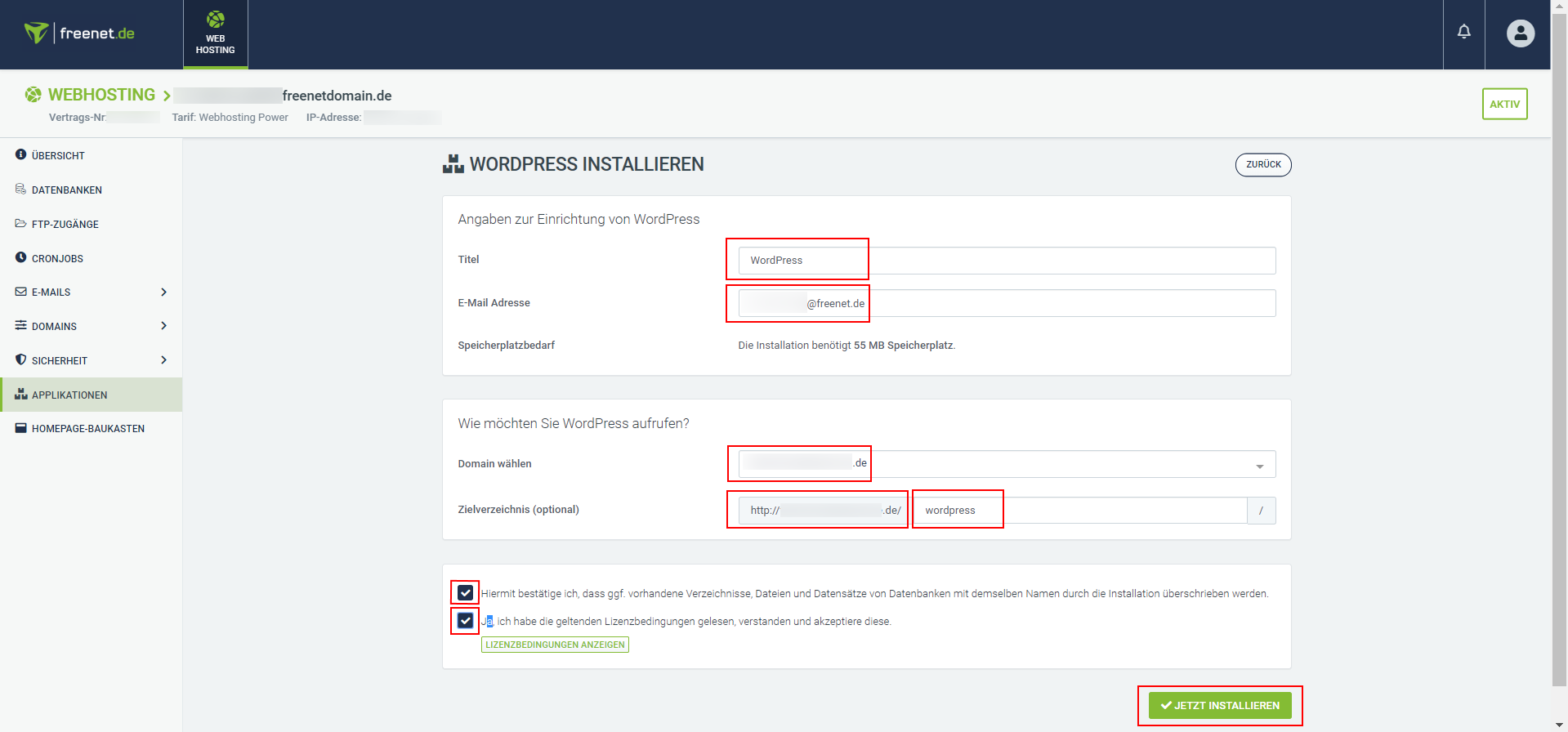Click the Applikationen boxes icon
Screen dimensions: 1568x732
pyautogui.click(x=21, y=394)
